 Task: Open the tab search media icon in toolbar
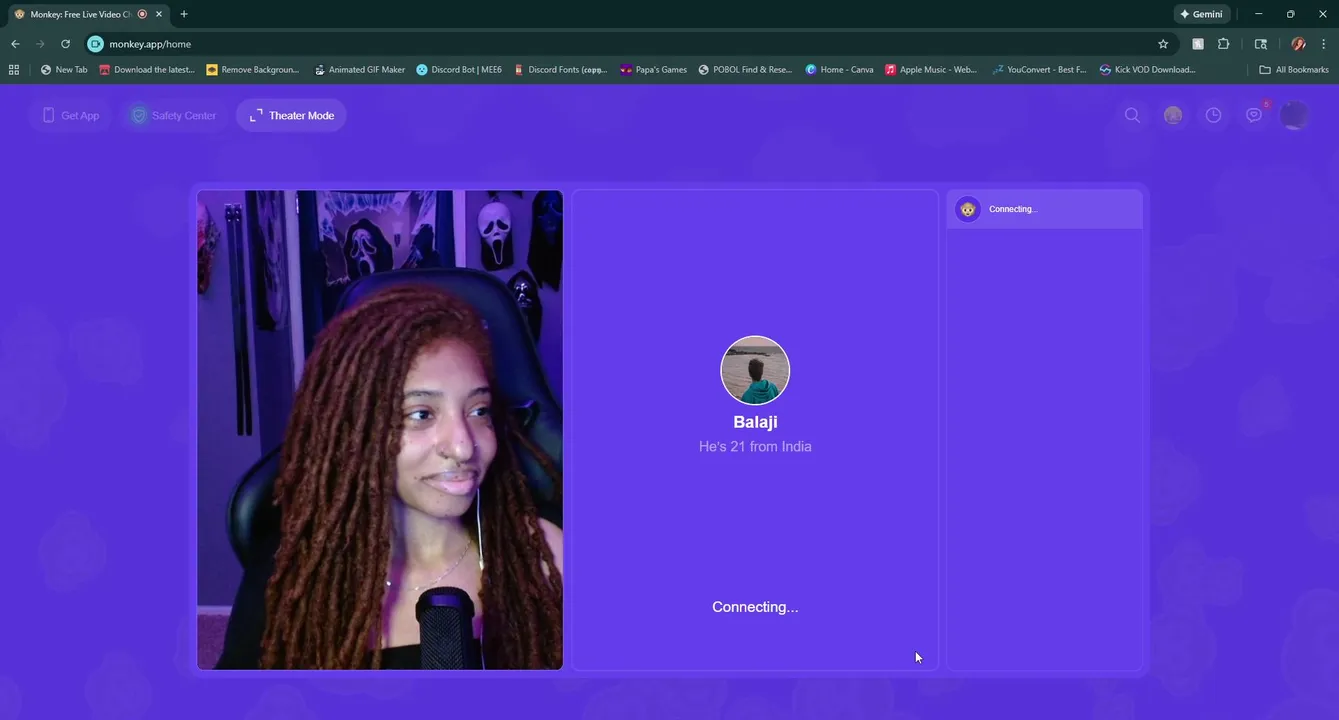click(x=1260, y=44)
